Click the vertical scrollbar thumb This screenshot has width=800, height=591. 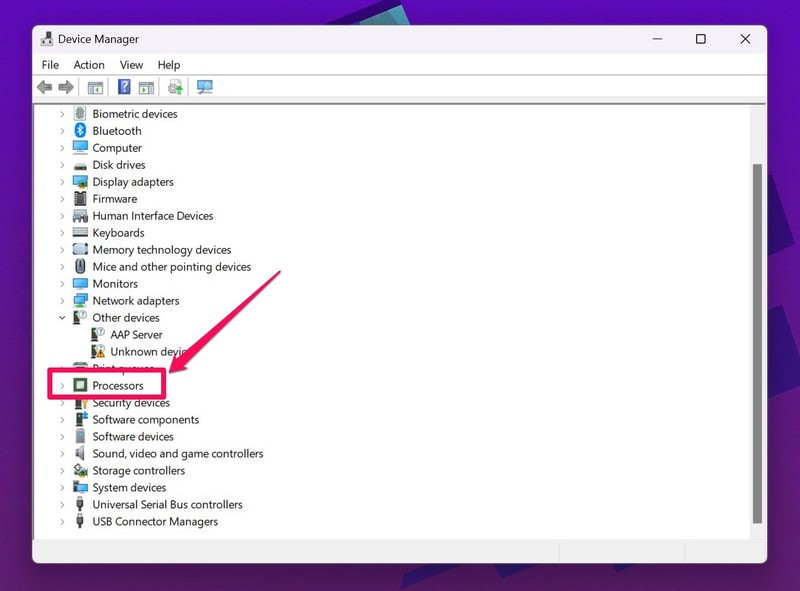[x=757, y=340]
